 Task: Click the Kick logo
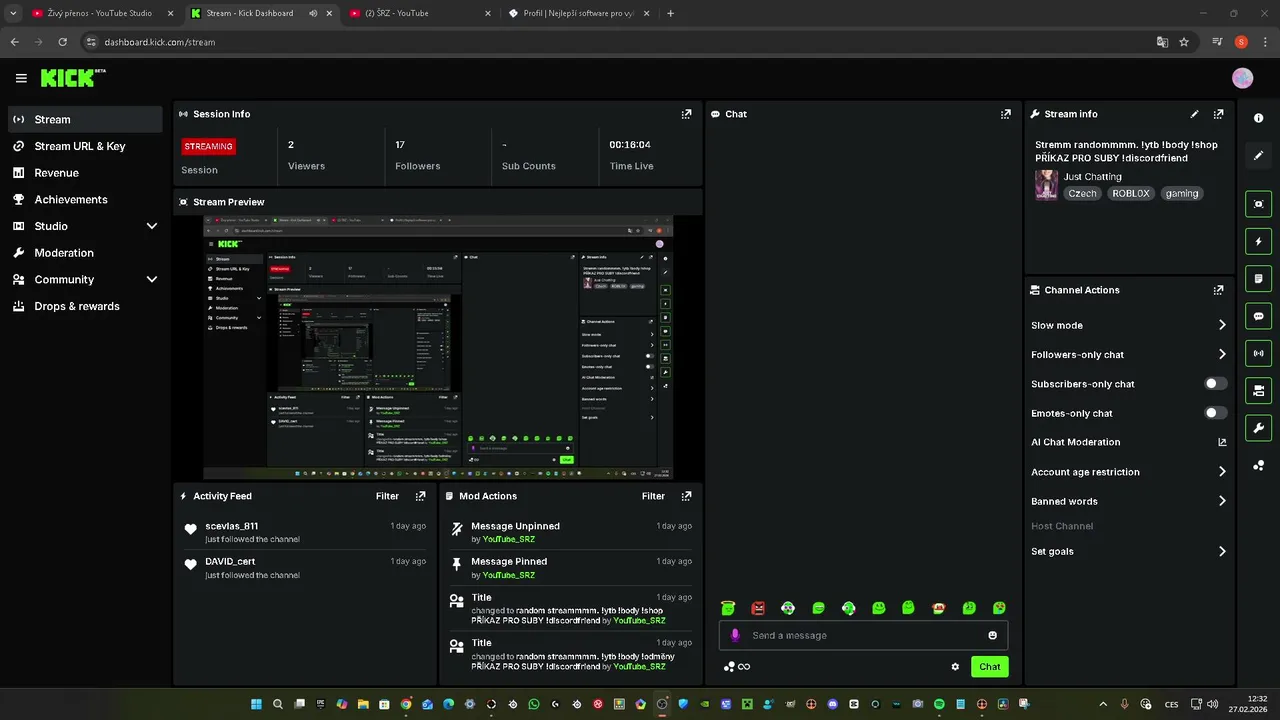tap(73, 78)
